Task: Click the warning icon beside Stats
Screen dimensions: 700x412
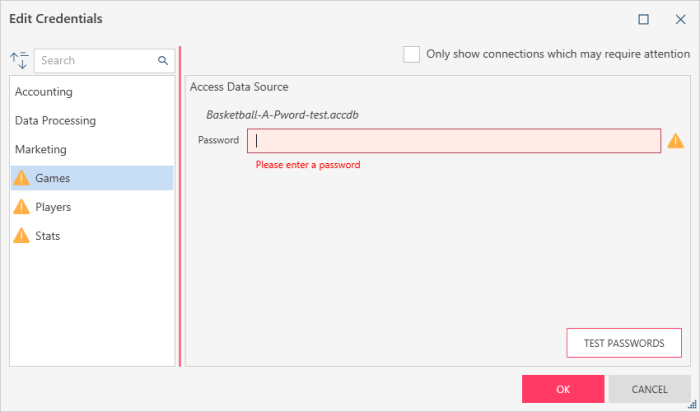Action: coord(21,235)
